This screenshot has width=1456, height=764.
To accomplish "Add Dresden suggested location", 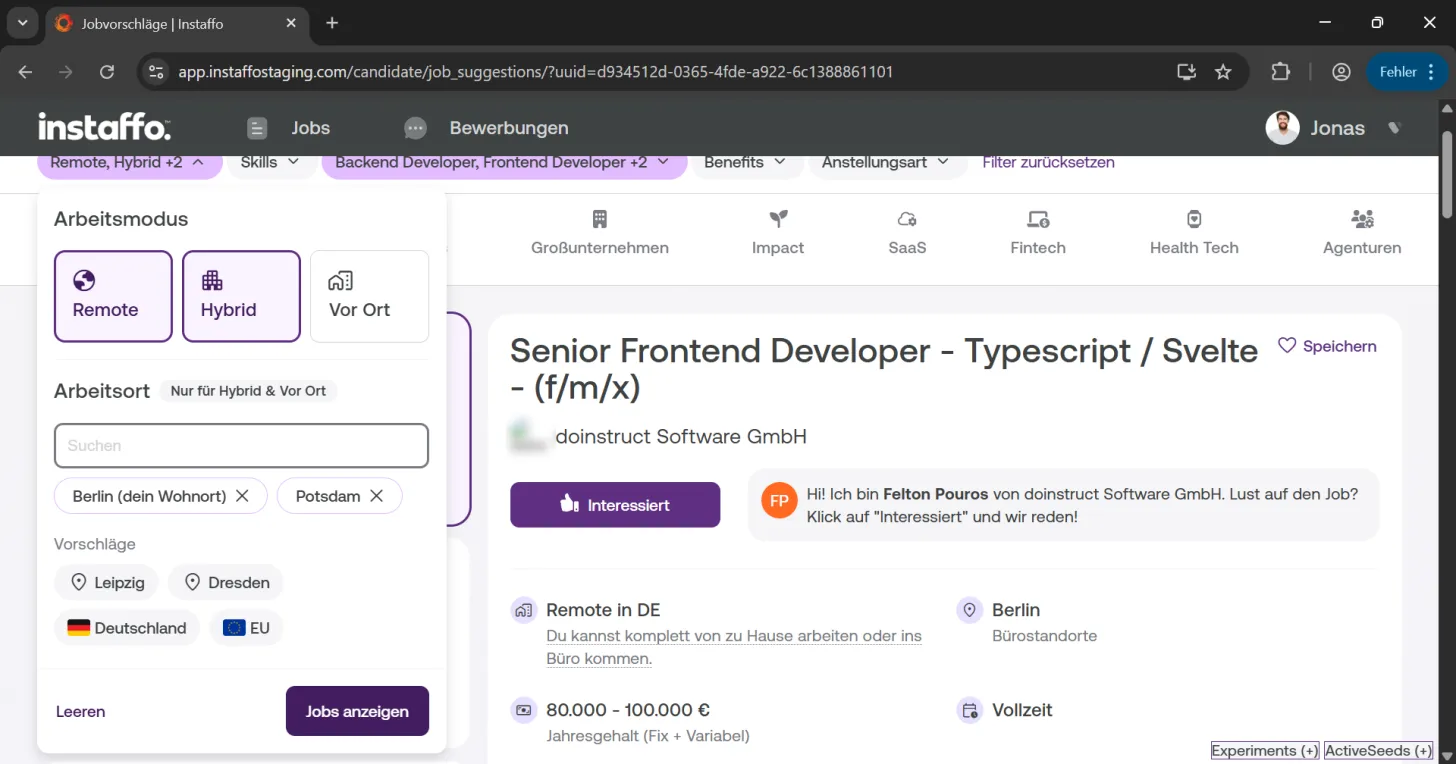I will point(226,582).
